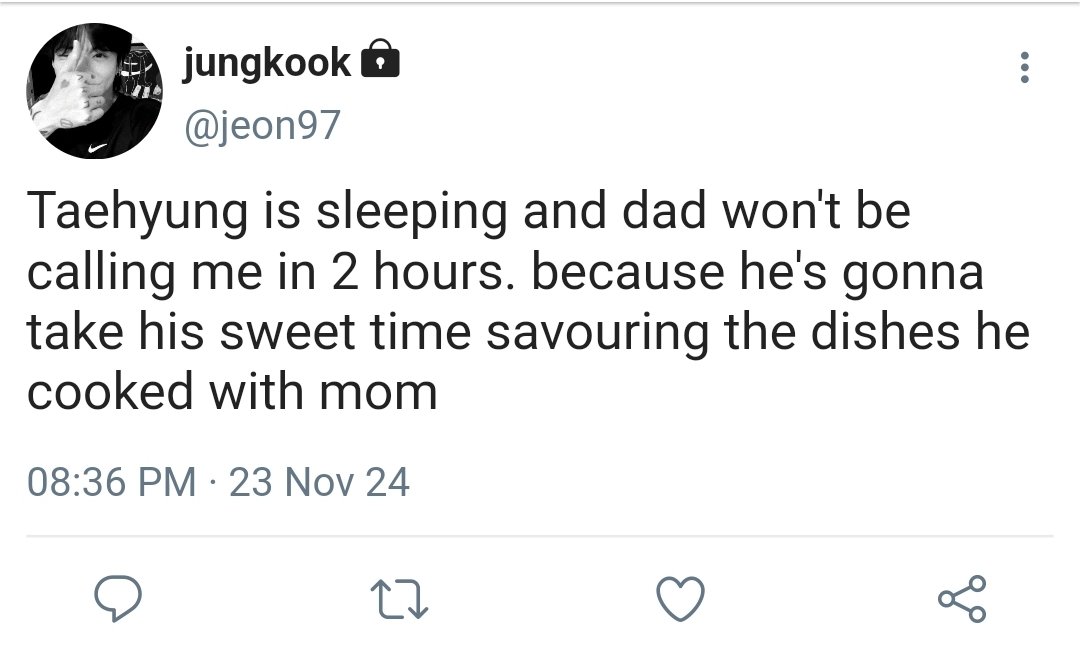The width and height of the screenshot is (1080, 657).
Task: Tap the share icon below the tweet
Action: (x=962, y=598)
